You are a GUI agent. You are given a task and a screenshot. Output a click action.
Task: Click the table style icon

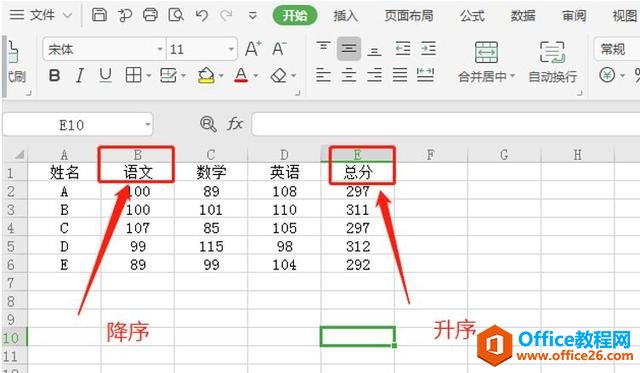coord(168,75)
